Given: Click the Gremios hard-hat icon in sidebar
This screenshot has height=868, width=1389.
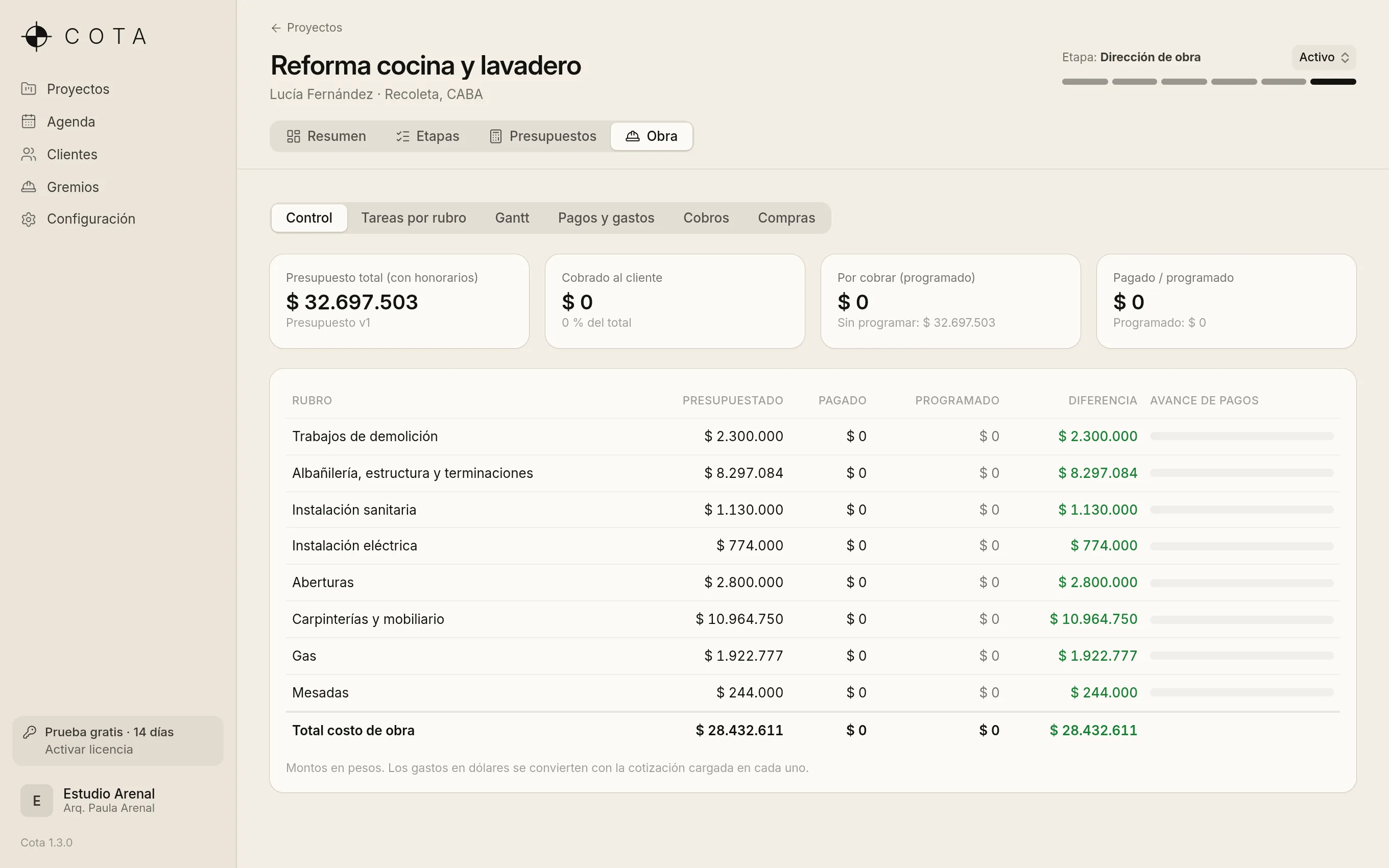Looking at the screenshot, I should point(29,186).
